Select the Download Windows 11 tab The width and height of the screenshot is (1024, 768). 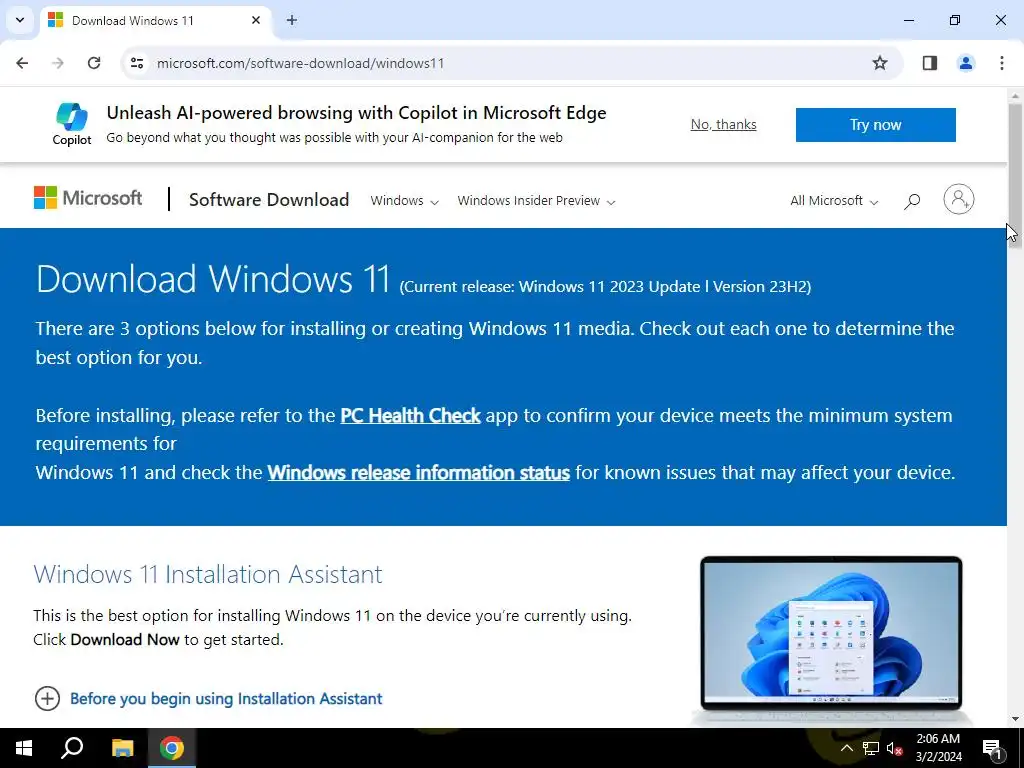[155, 21]
